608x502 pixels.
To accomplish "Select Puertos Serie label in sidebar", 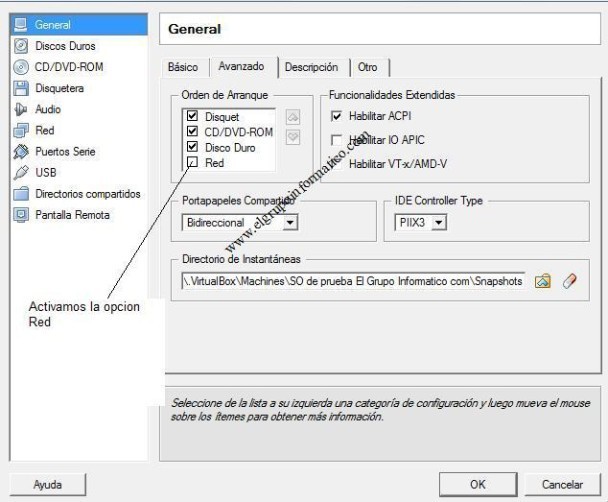I will click(65, 152).
